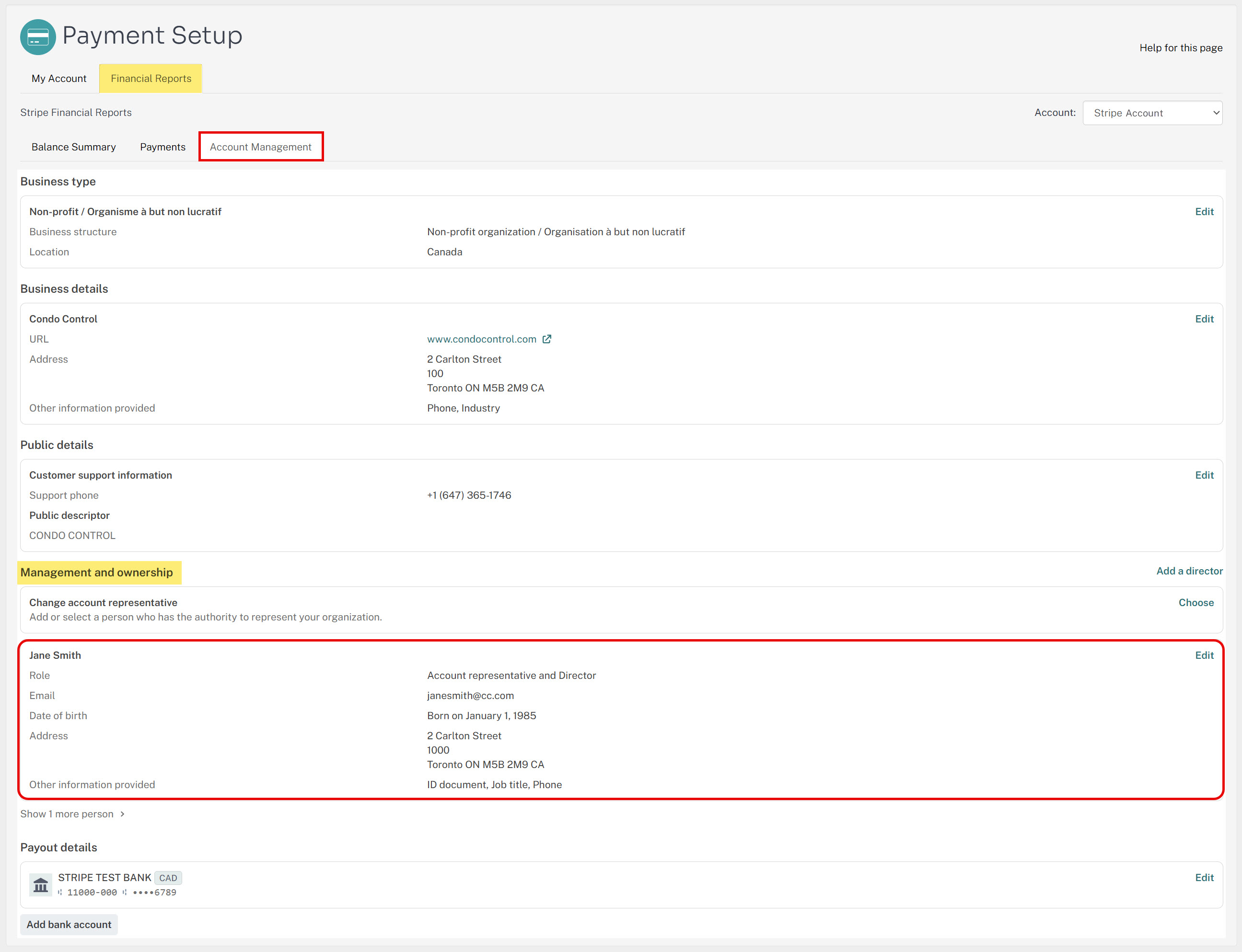Click the ID document, Job title, Phone text
Viewport: 1242px width, 952px height.
tap(494, 785)
